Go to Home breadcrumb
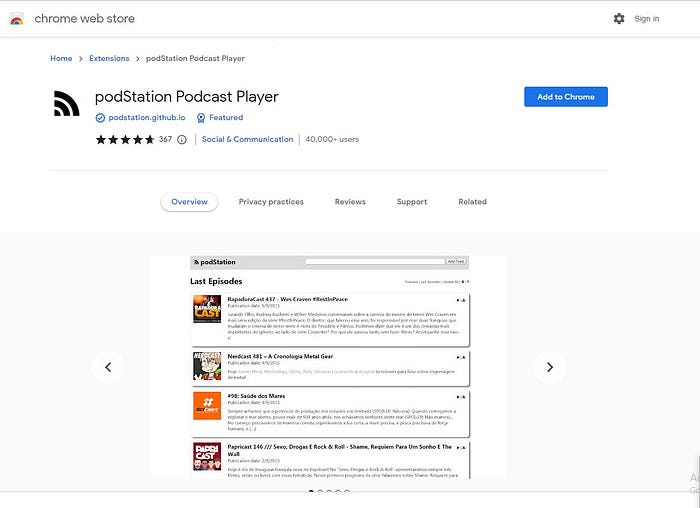The height and width of the screenshot is (508, 700). 61,58
